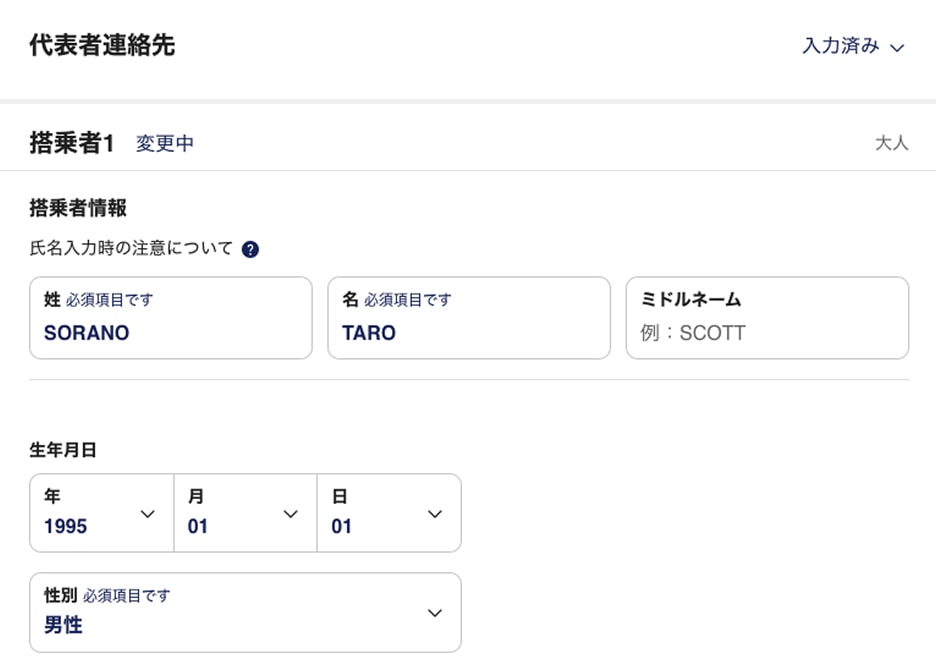Open the 年 selector showing 1995
This screenshot has width=936, height=670.
(90, 513)
